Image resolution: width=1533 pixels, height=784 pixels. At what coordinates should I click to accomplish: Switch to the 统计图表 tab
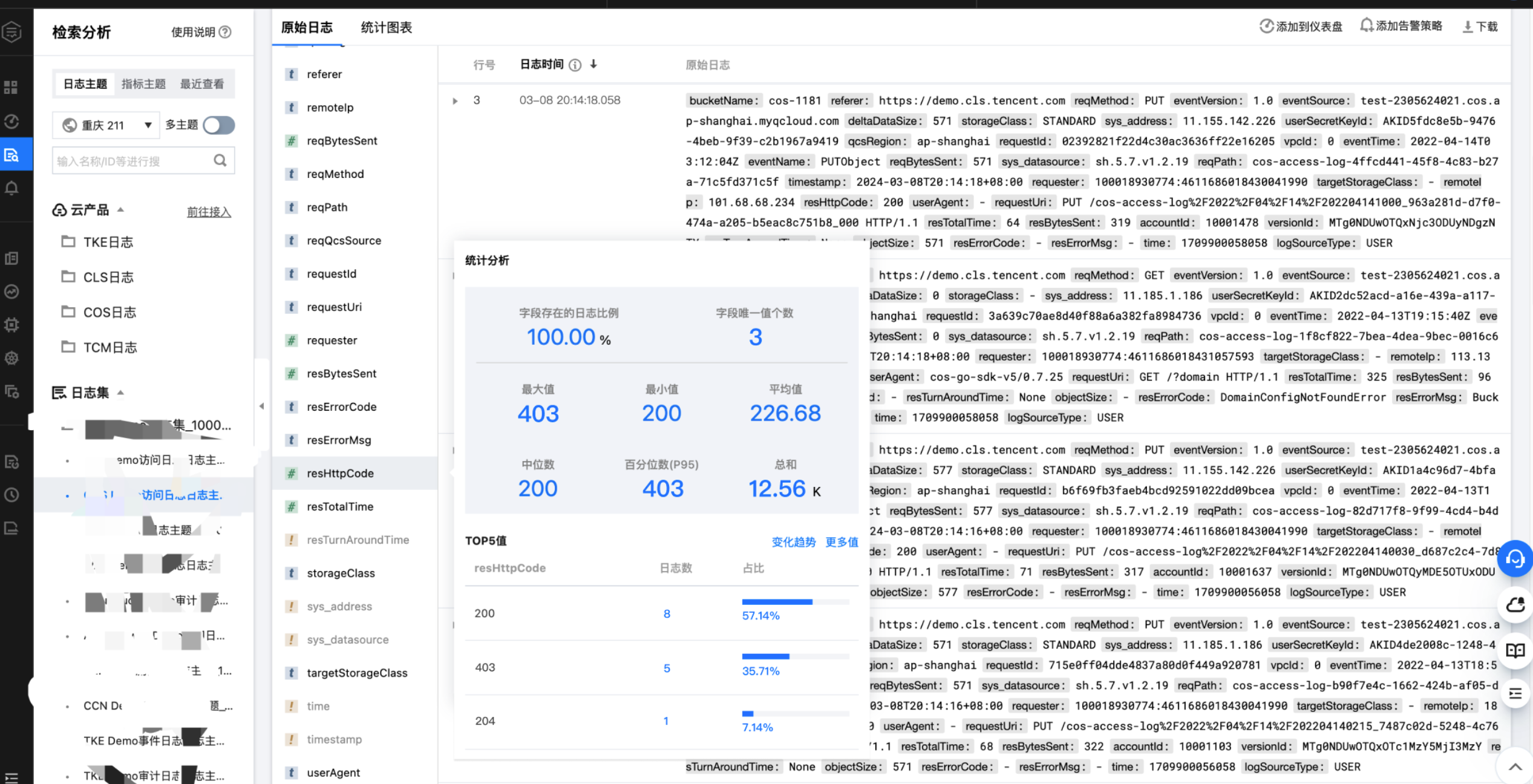[386, 27]
